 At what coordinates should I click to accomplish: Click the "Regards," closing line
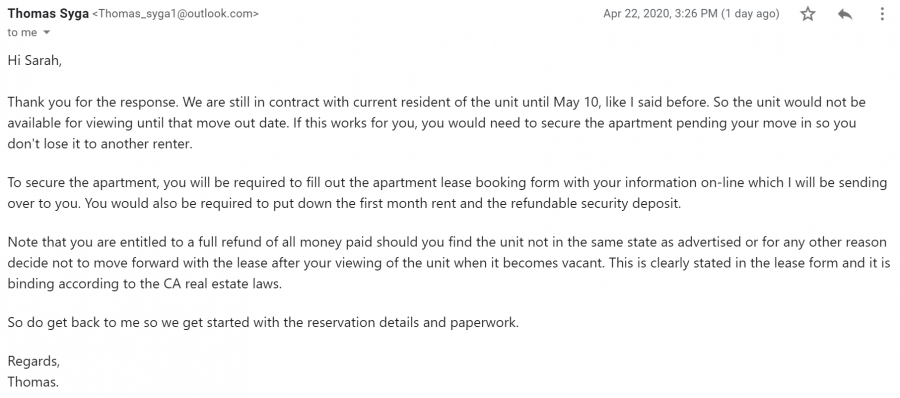coord(33,362)
